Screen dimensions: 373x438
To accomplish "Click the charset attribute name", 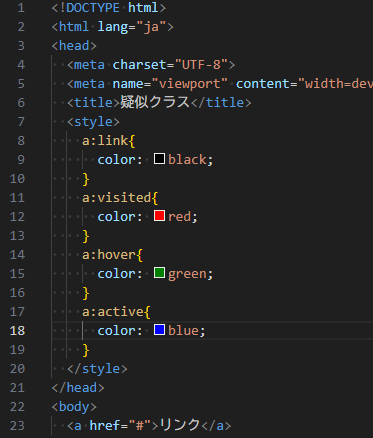I will pyautogui.click(x=139, y=65).
